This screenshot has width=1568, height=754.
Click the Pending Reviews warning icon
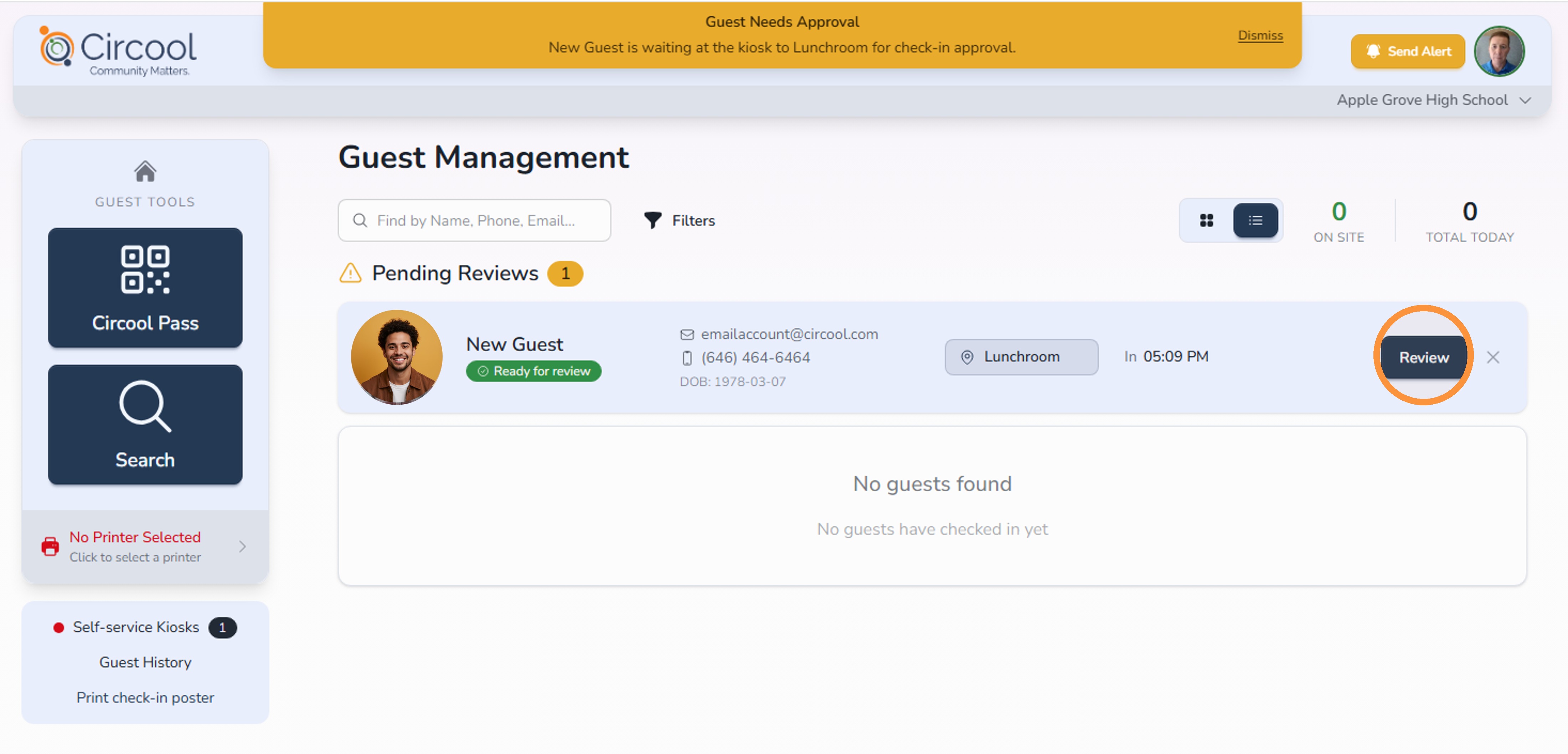click(x=350, y=273)
